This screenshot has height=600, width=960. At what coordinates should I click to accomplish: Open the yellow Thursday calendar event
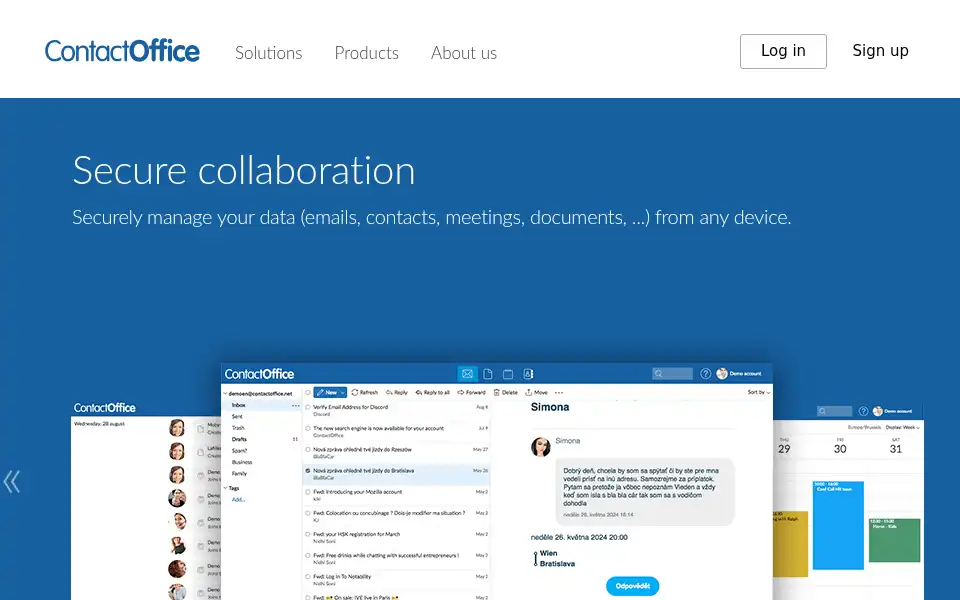tap(790, 544)
